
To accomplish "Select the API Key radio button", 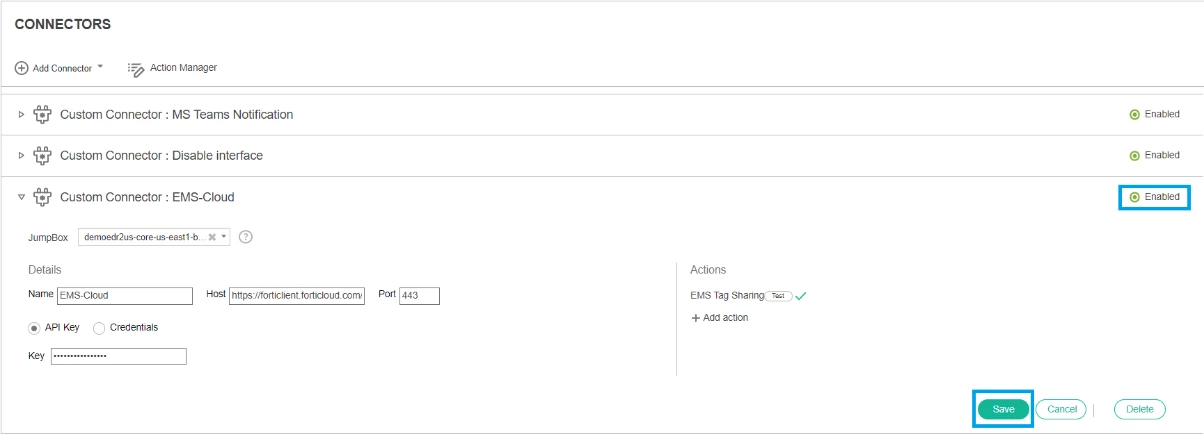I will 34,328.
